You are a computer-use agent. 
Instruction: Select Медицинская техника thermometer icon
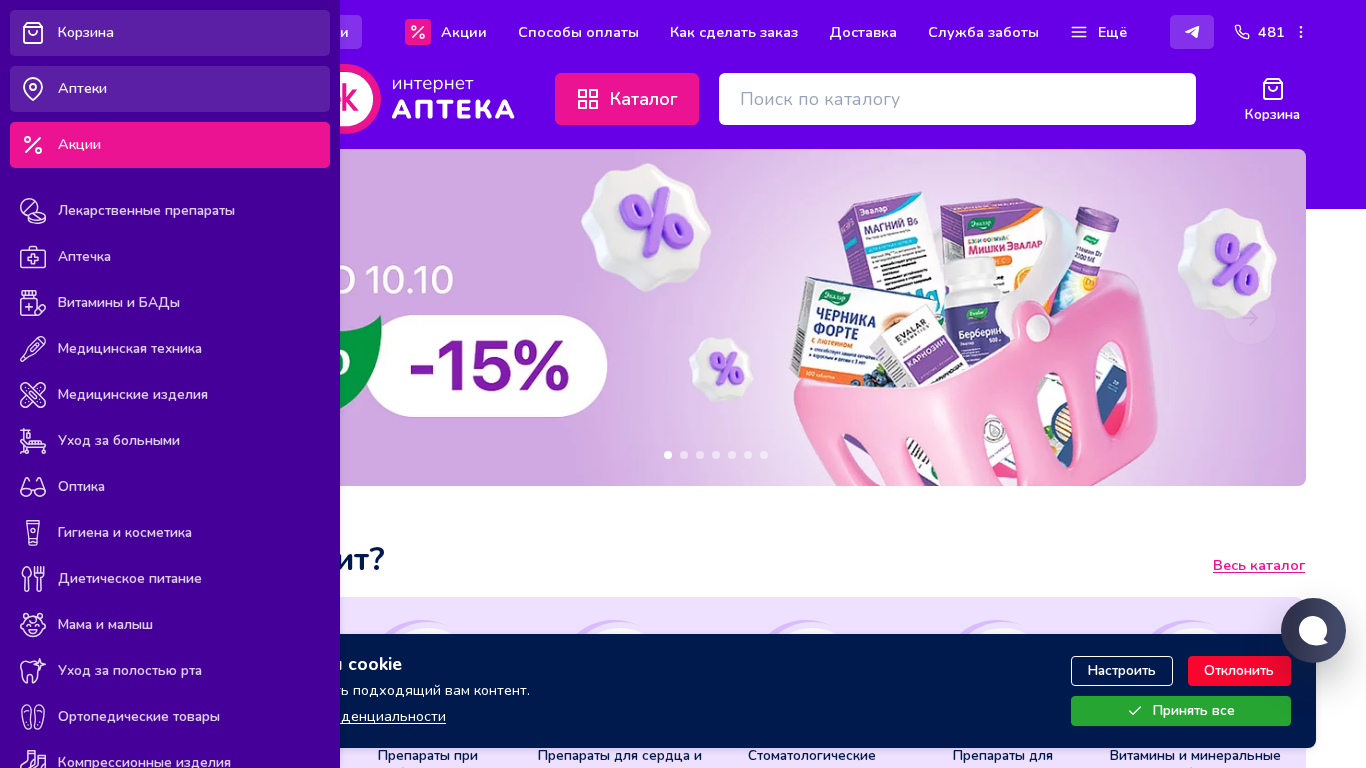click(x=33, y=349)
